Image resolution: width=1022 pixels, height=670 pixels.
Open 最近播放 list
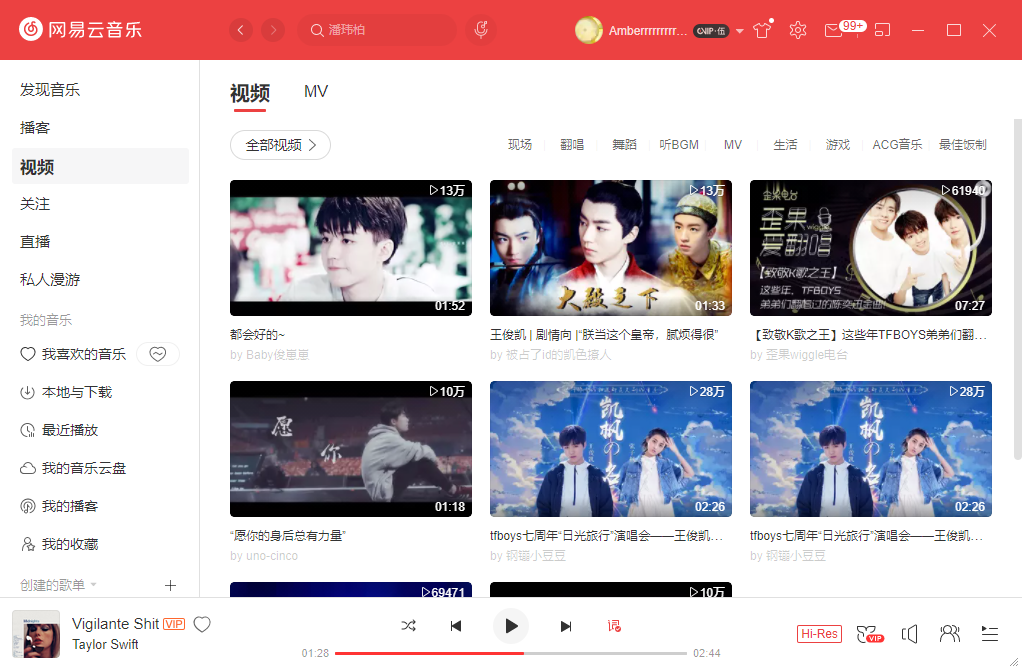59,430
